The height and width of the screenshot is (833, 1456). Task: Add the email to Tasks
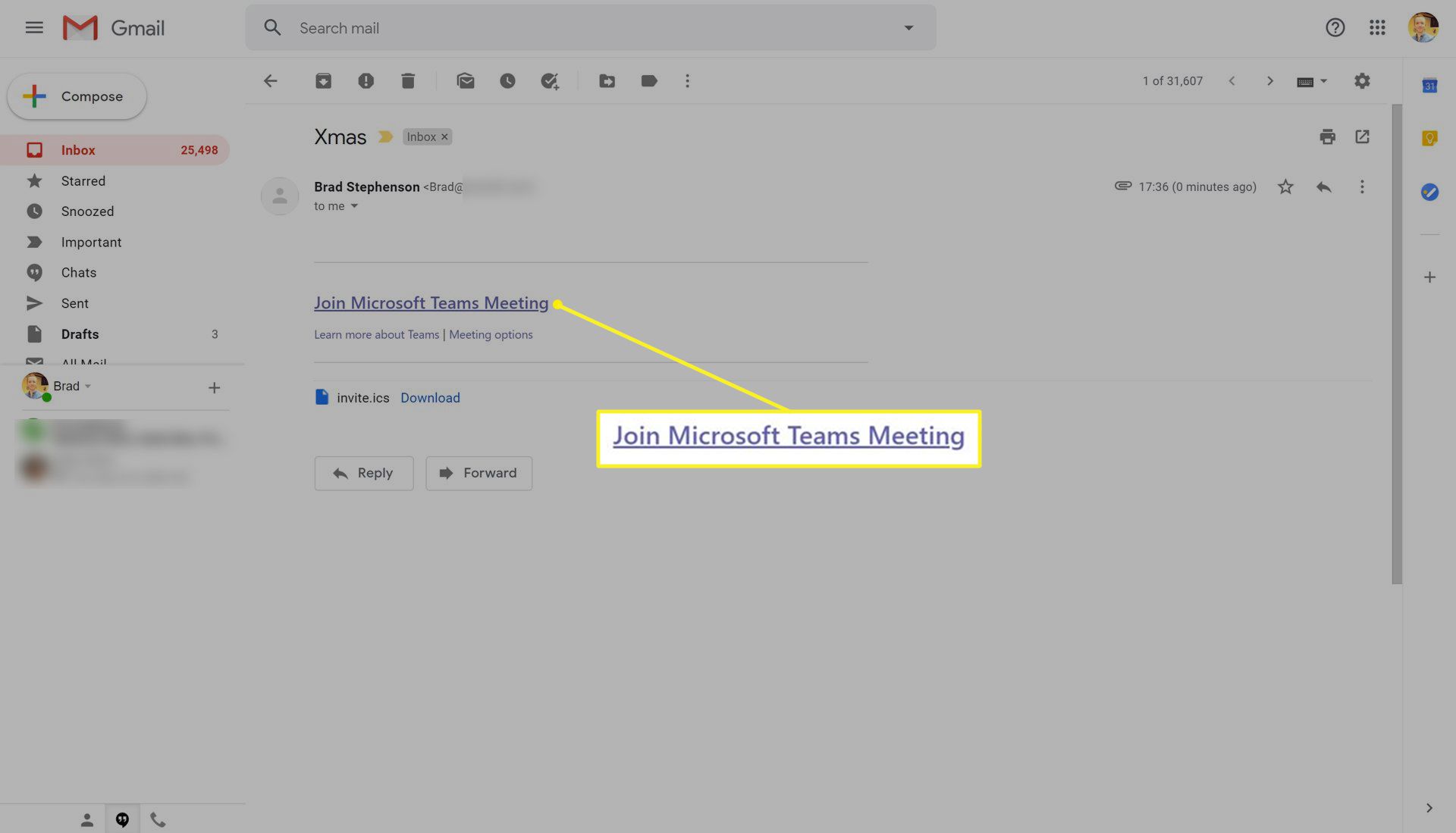click(550, 81)
